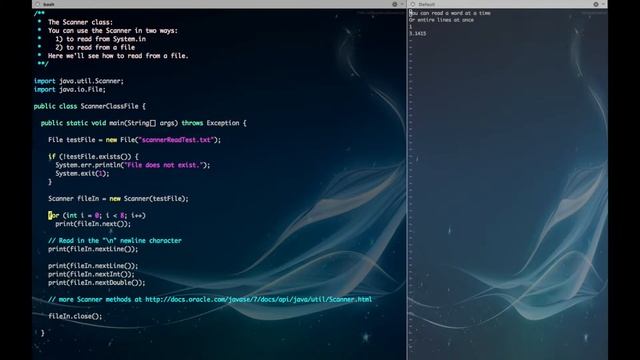
Task: Click the 'import java.io.File;' line
Action: pyautogui.click(x=70, y=89)
